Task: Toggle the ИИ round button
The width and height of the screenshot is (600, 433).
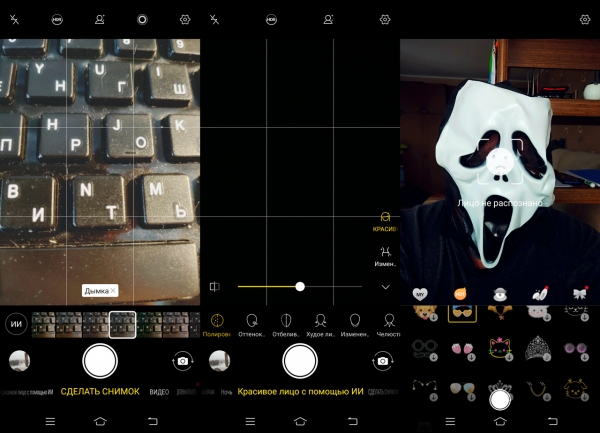Action: [16, 324]
